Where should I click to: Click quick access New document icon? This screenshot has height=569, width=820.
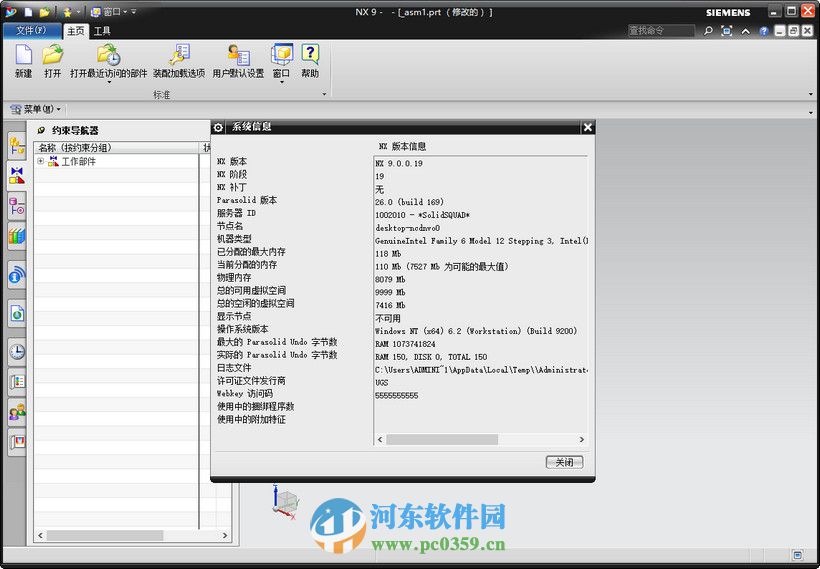(x=29, y=12)
